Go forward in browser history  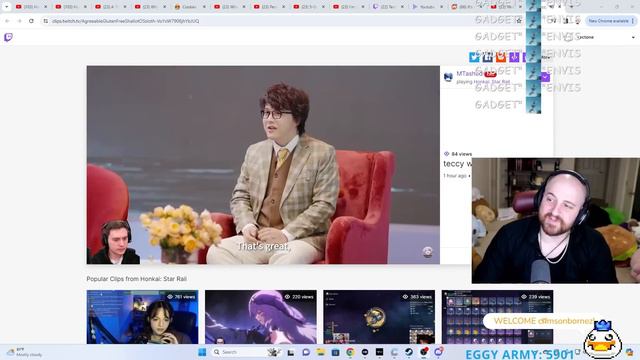[x=19, y=21]
